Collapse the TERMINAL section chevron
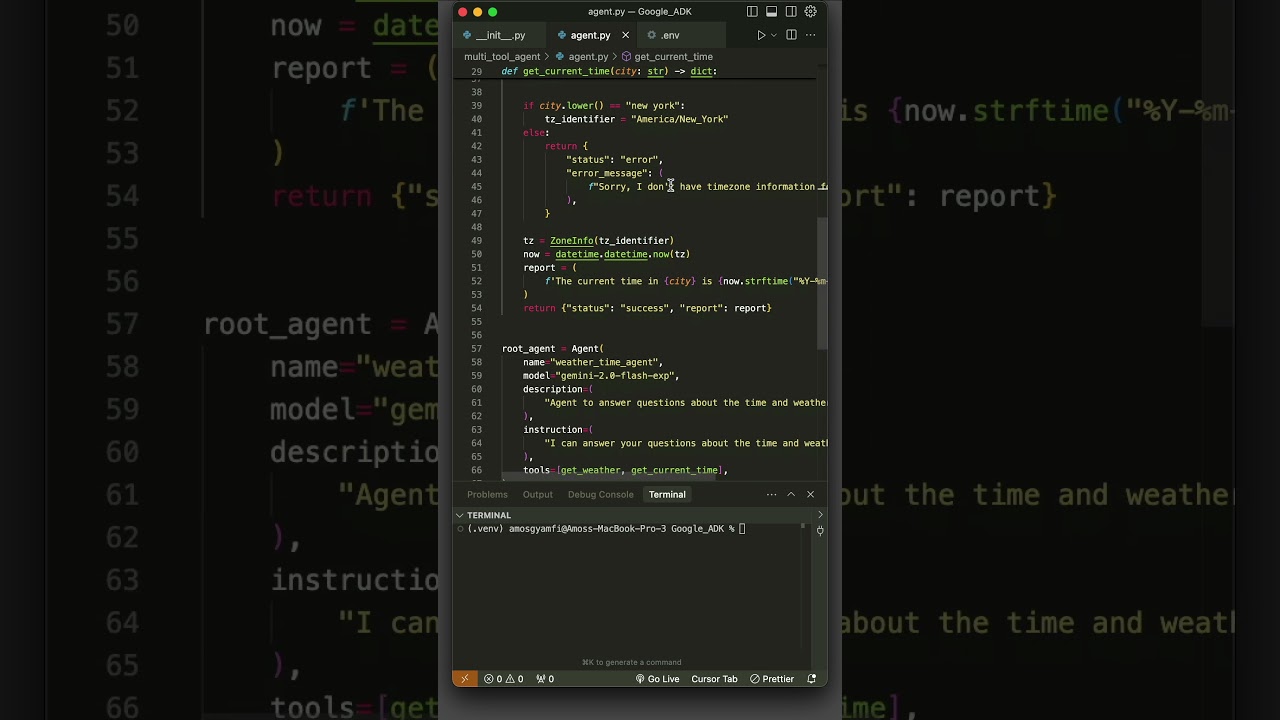This screenshot has height=720, width=1280. 460,515
